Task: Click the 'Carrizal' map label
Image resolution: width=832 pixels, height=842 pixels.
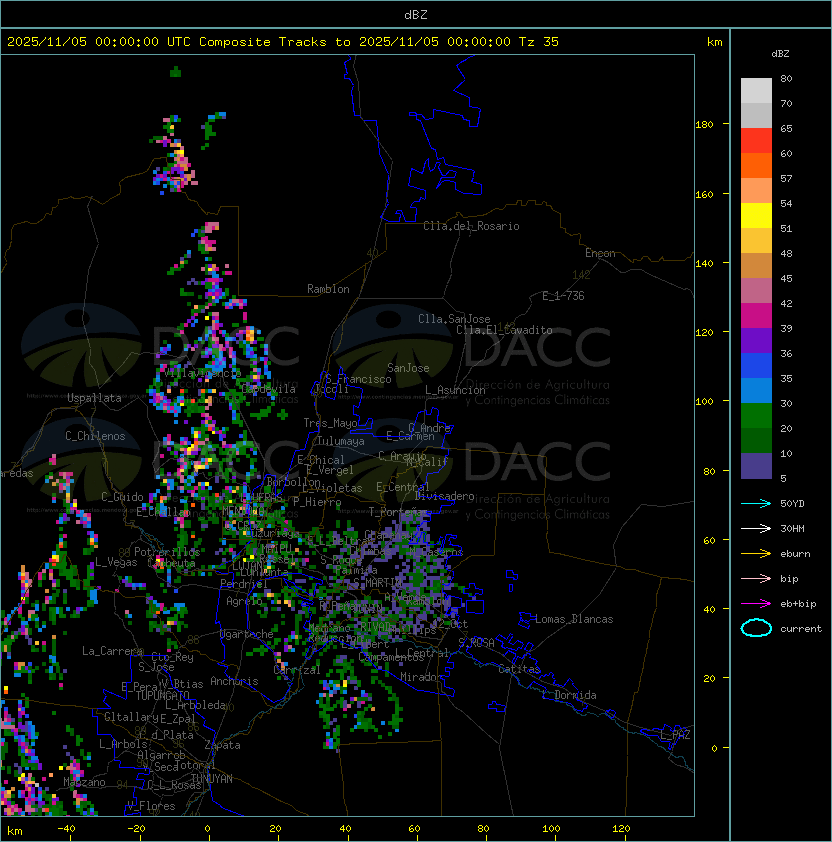Action: pos(297,670)
